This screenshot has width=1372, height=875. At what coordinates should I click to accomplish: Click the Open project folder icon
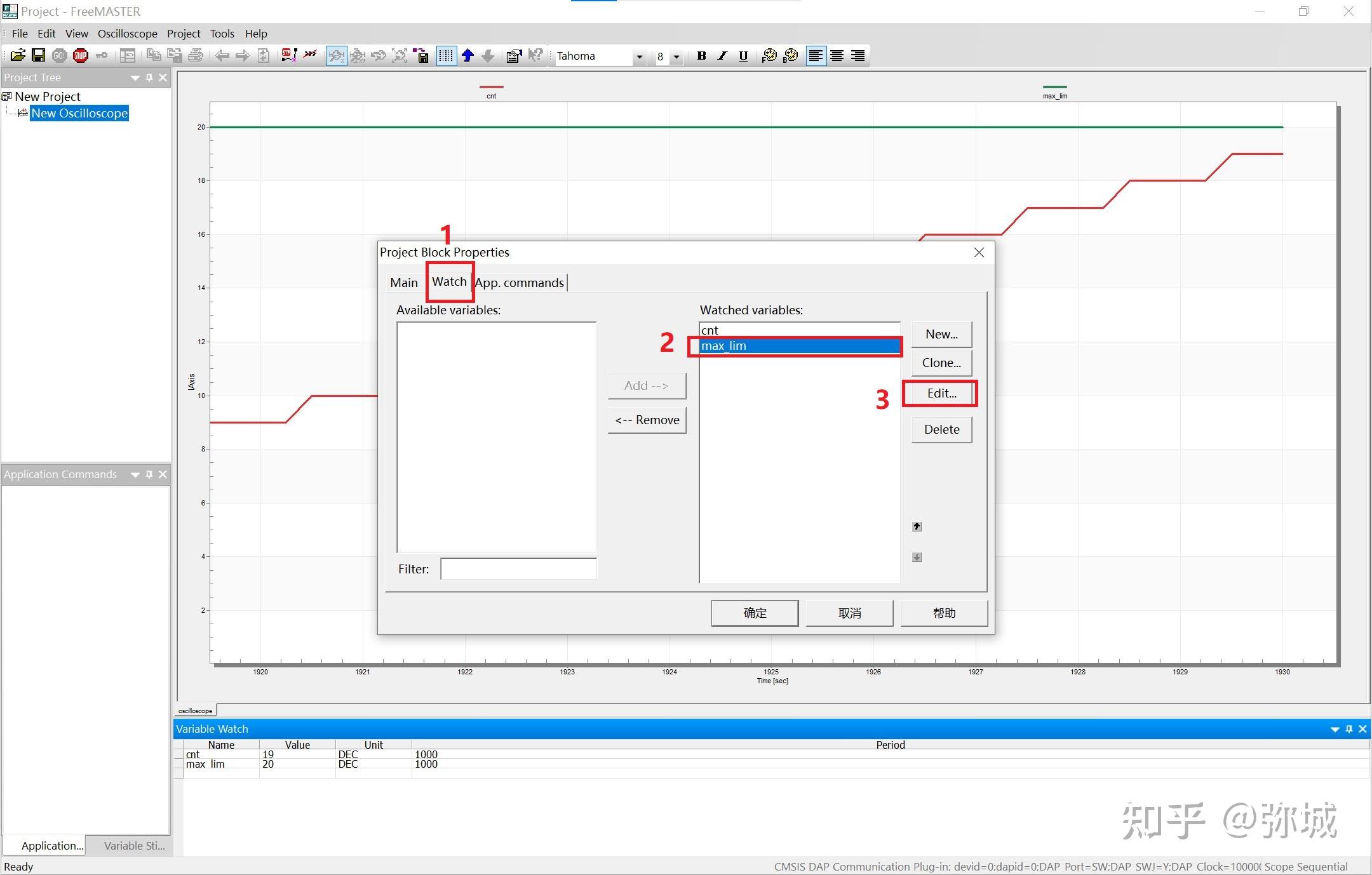(18, 56)
